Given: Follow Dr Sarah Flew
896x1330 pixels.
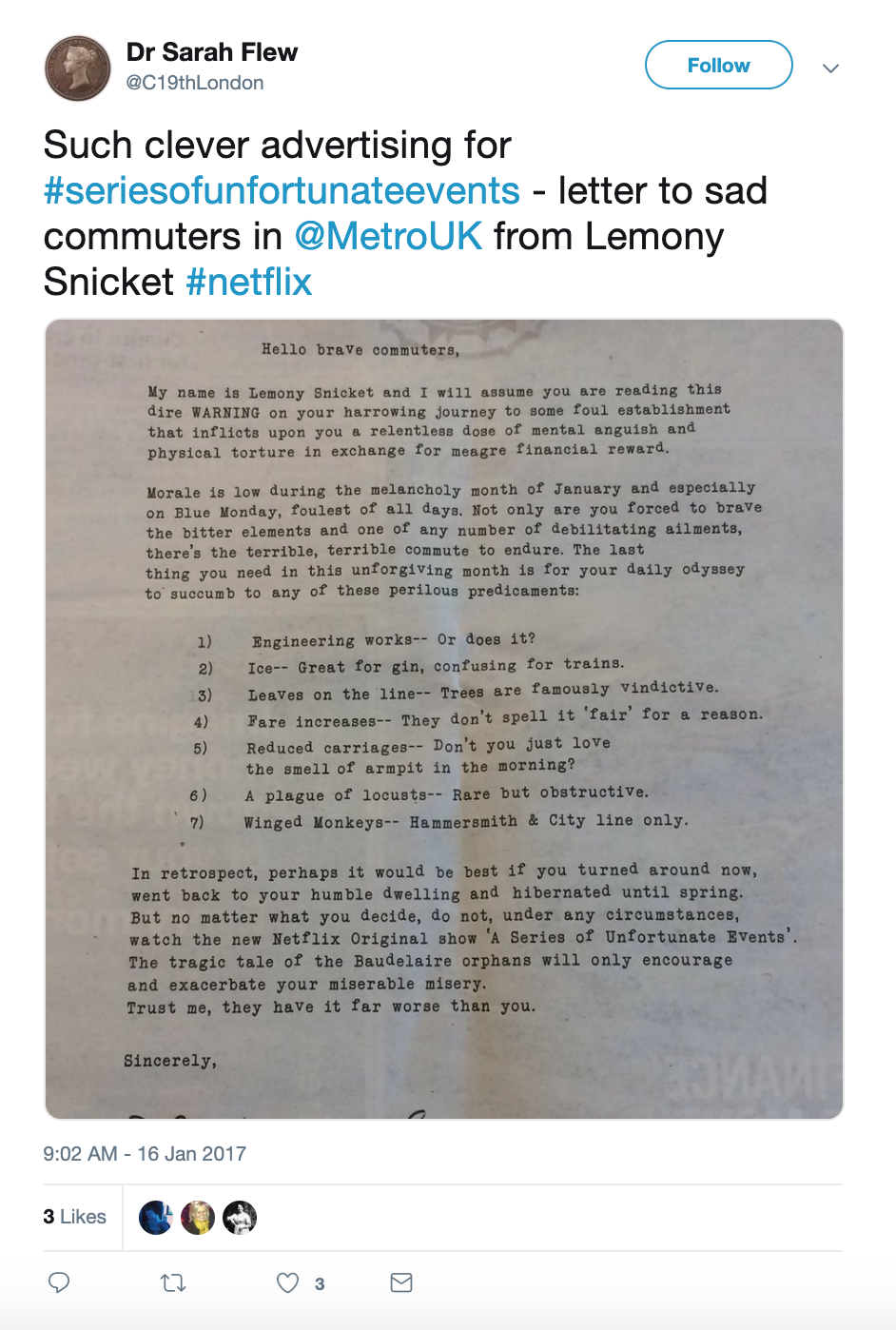Looking at the screenshot, I should (719, 65).
